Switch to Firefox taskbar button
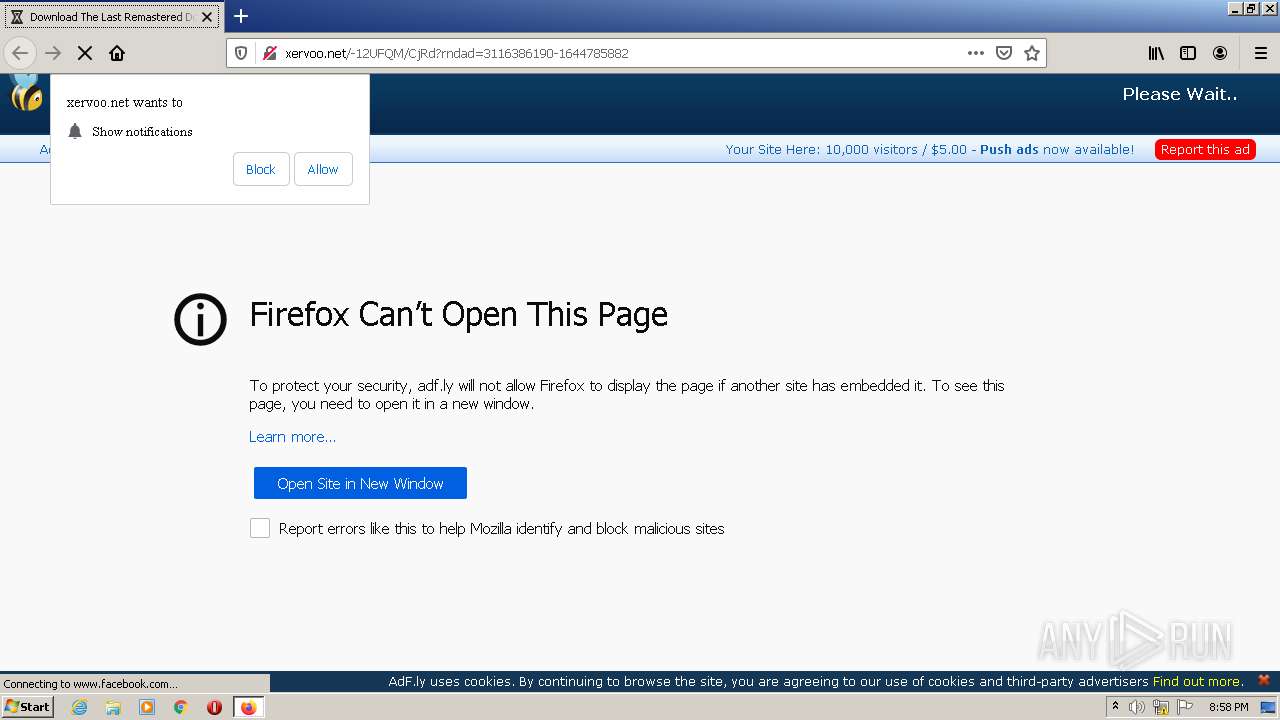The image size is (1280, 720). [x=249, y=707]
